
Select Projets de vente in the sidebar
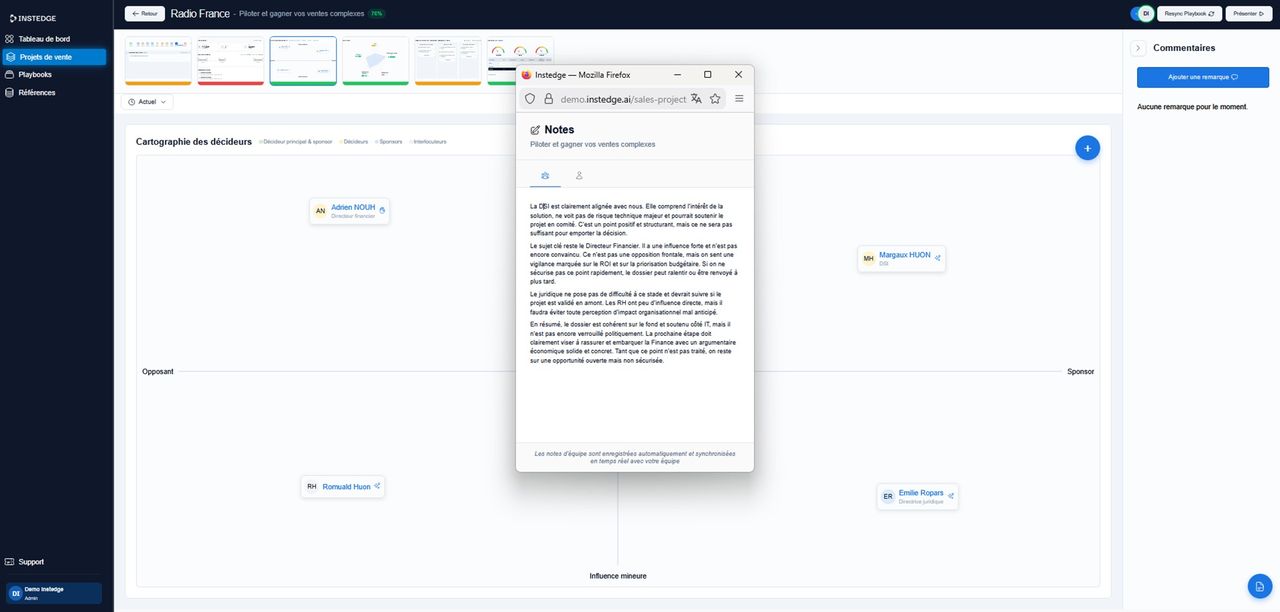point(46,55)
